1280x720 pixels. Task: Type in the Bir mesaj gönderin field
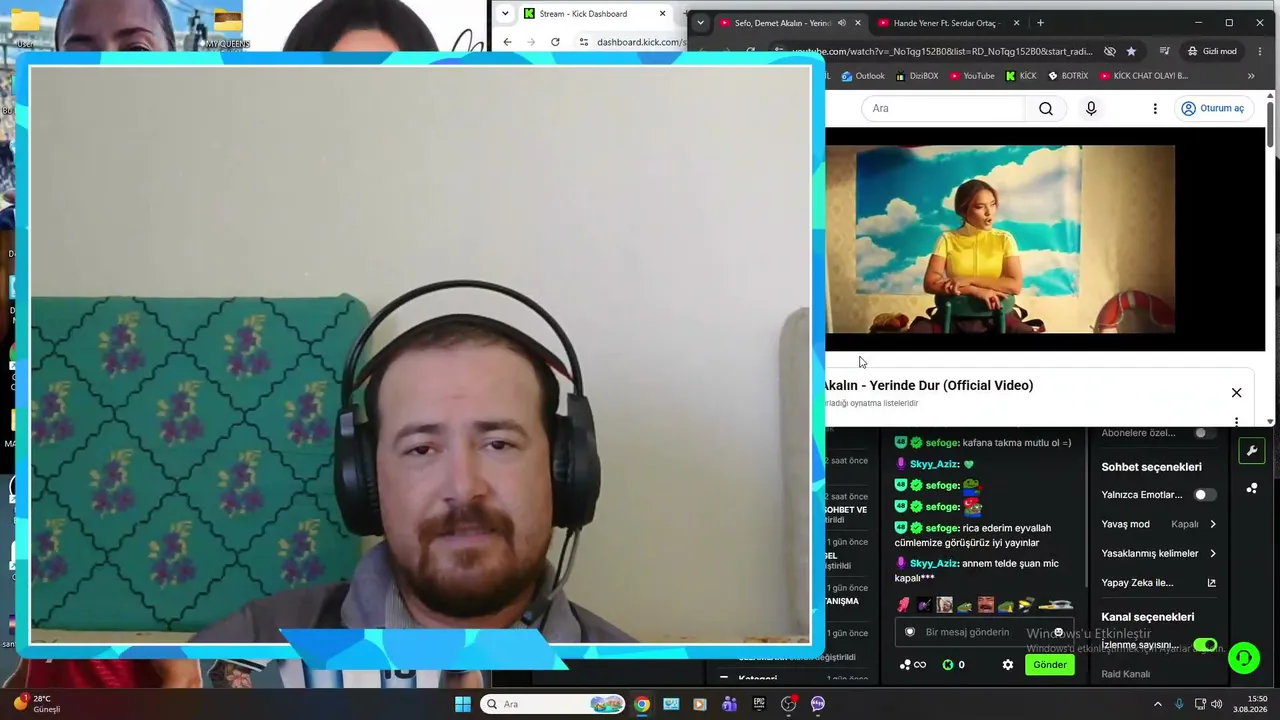click(x=984, y=632)
